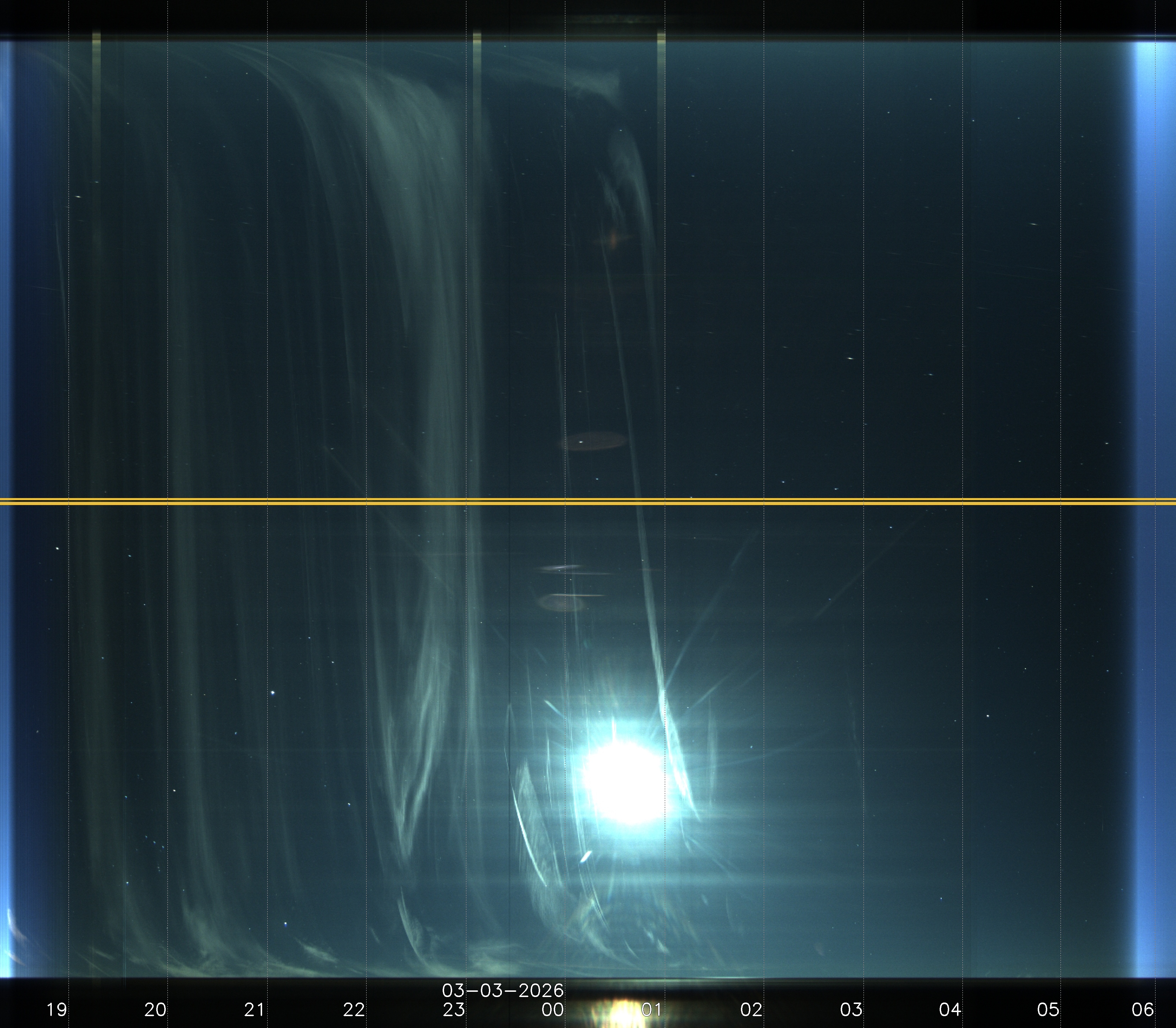Click the 01 hour label
This screenshot has height=1028, width=1176.
652,1009
